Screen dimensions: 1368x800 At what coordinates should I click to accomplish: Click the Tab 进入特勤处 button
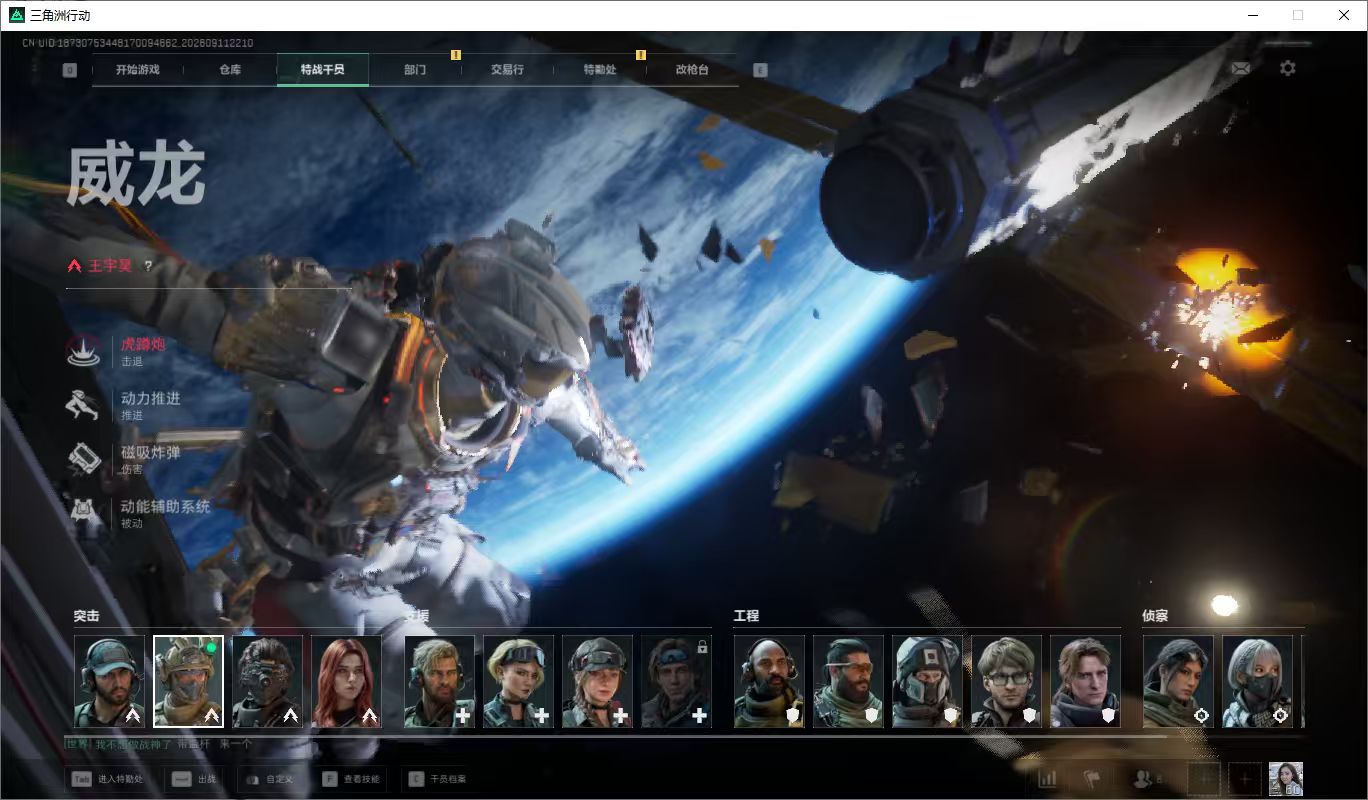click(x=106, y=779)
